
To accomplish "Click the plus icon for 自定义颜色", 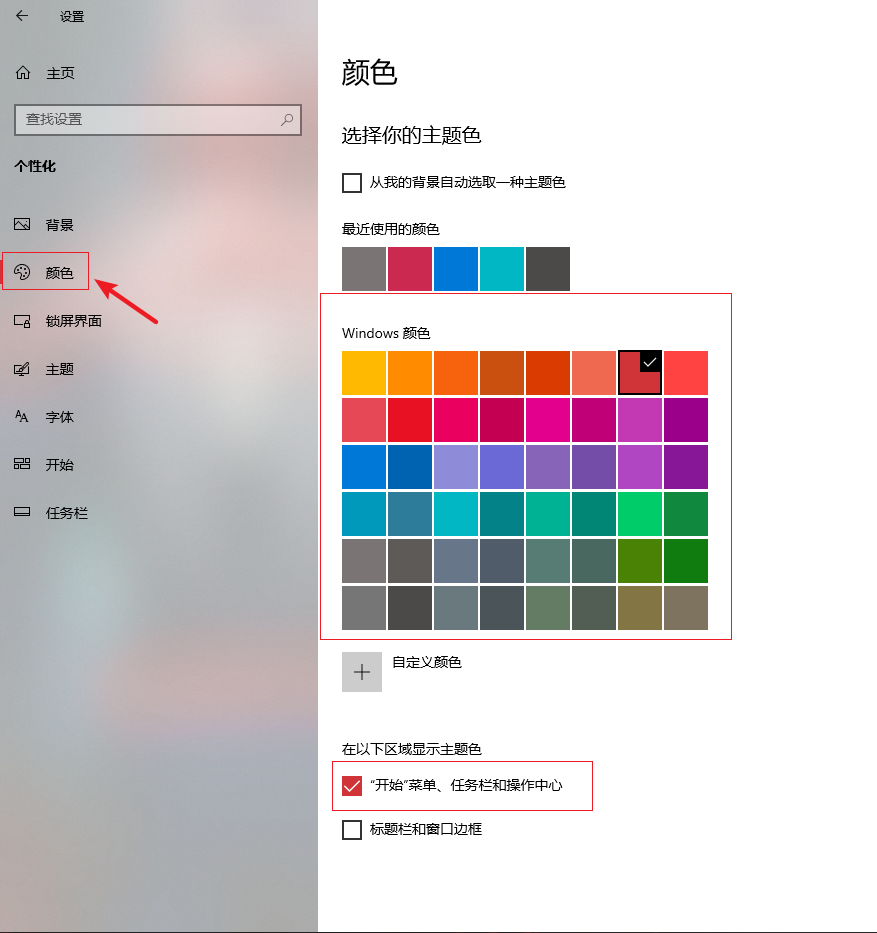I will pos(362,672).
